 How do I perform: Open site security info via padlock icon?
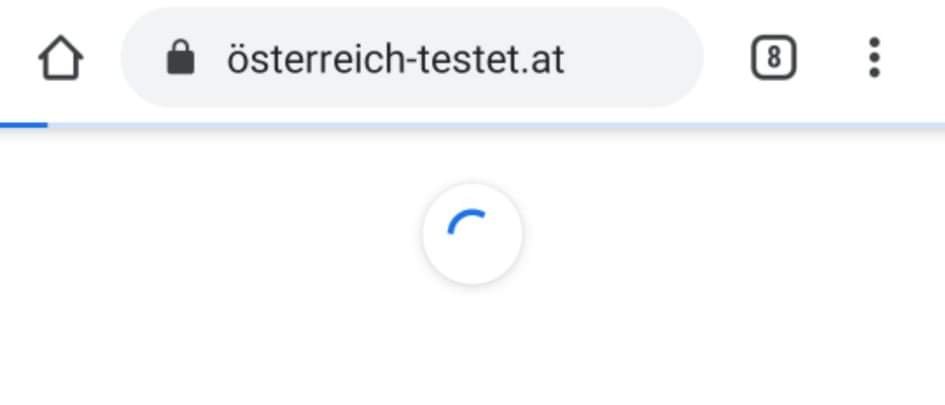[x=181, y=58]
